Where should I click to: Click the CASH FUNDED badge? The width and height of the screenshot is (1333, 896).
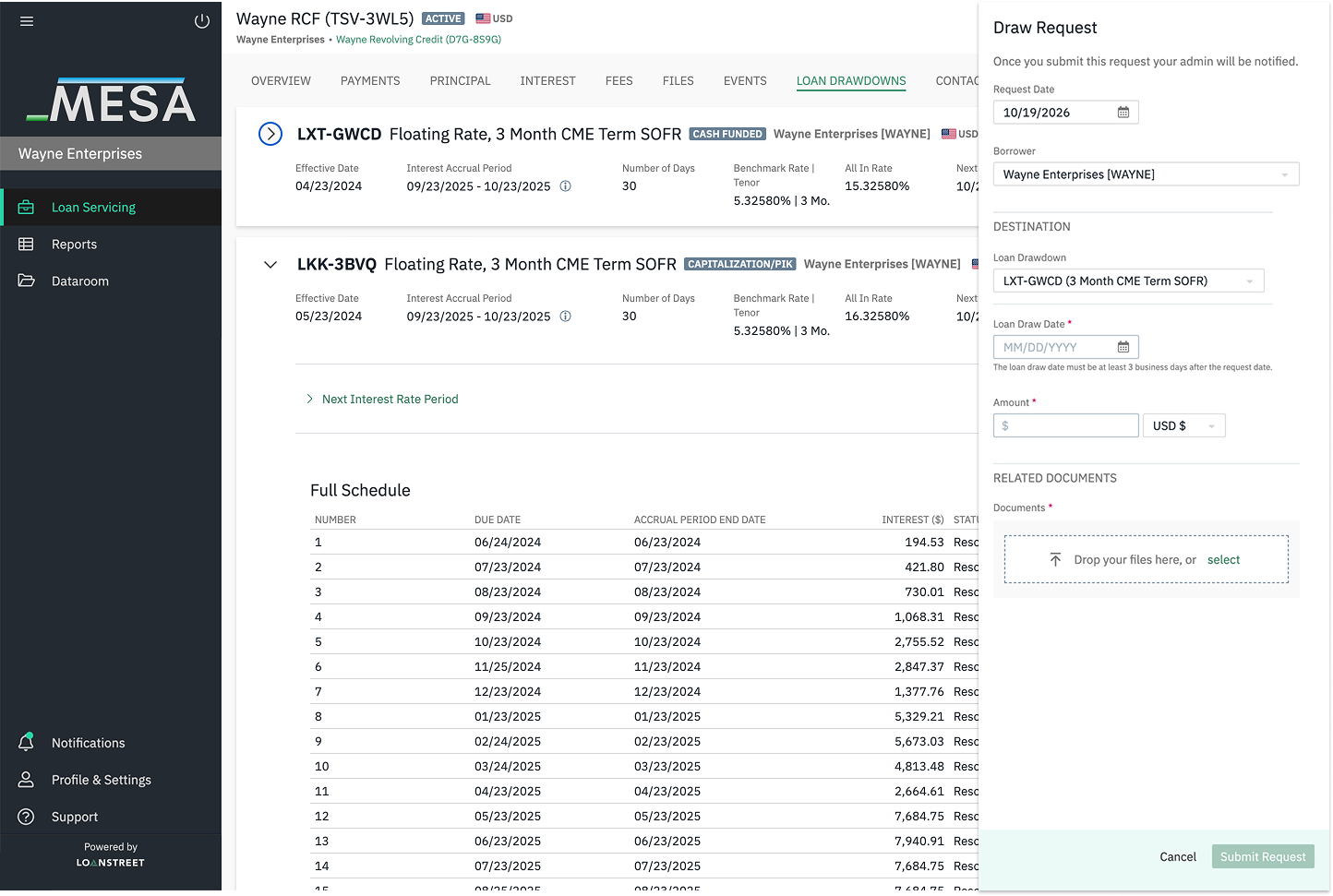[727, 135]
